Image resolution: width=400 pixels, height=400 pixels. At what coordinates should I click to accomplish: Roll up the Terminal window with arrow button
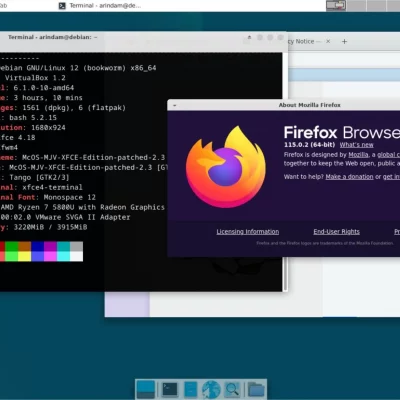pyautogui.click(x=249, y=37)
